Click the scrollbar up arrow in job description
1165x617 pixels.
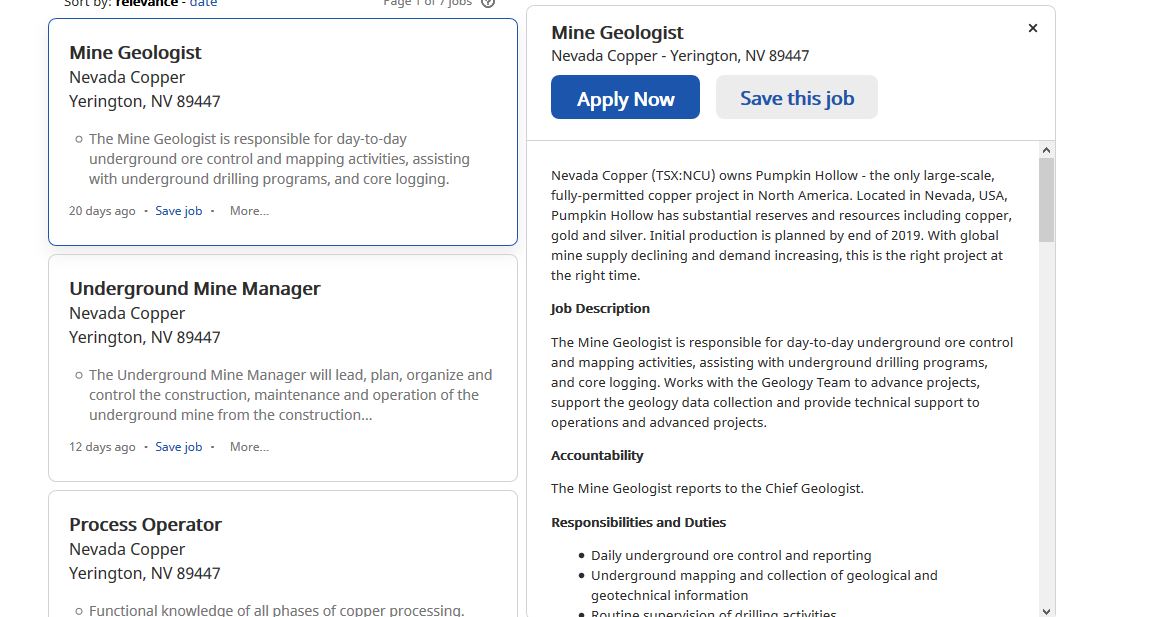point(1046,150)
